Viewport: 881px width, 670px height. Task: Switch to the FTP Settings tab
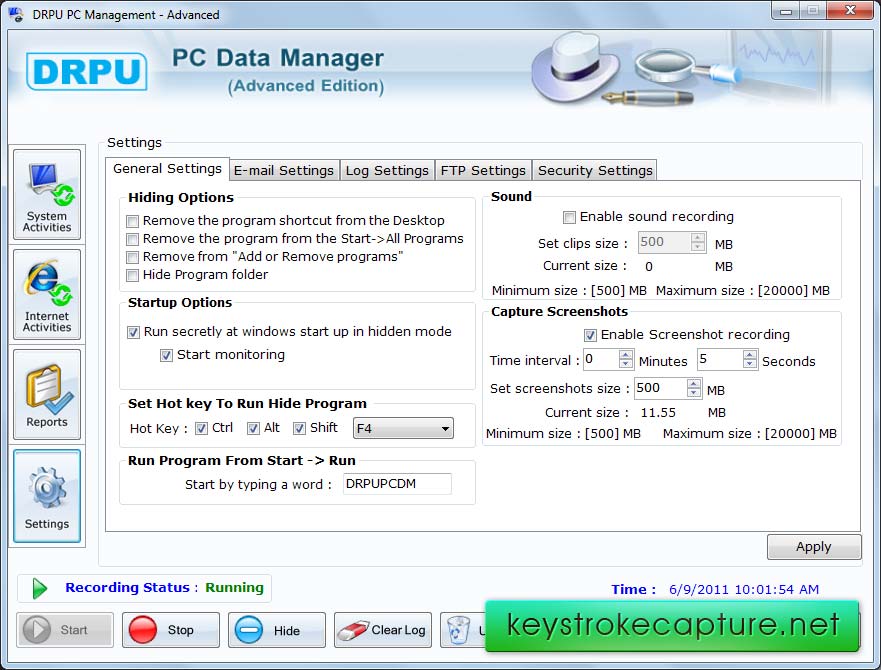click(x=483, y=170)
